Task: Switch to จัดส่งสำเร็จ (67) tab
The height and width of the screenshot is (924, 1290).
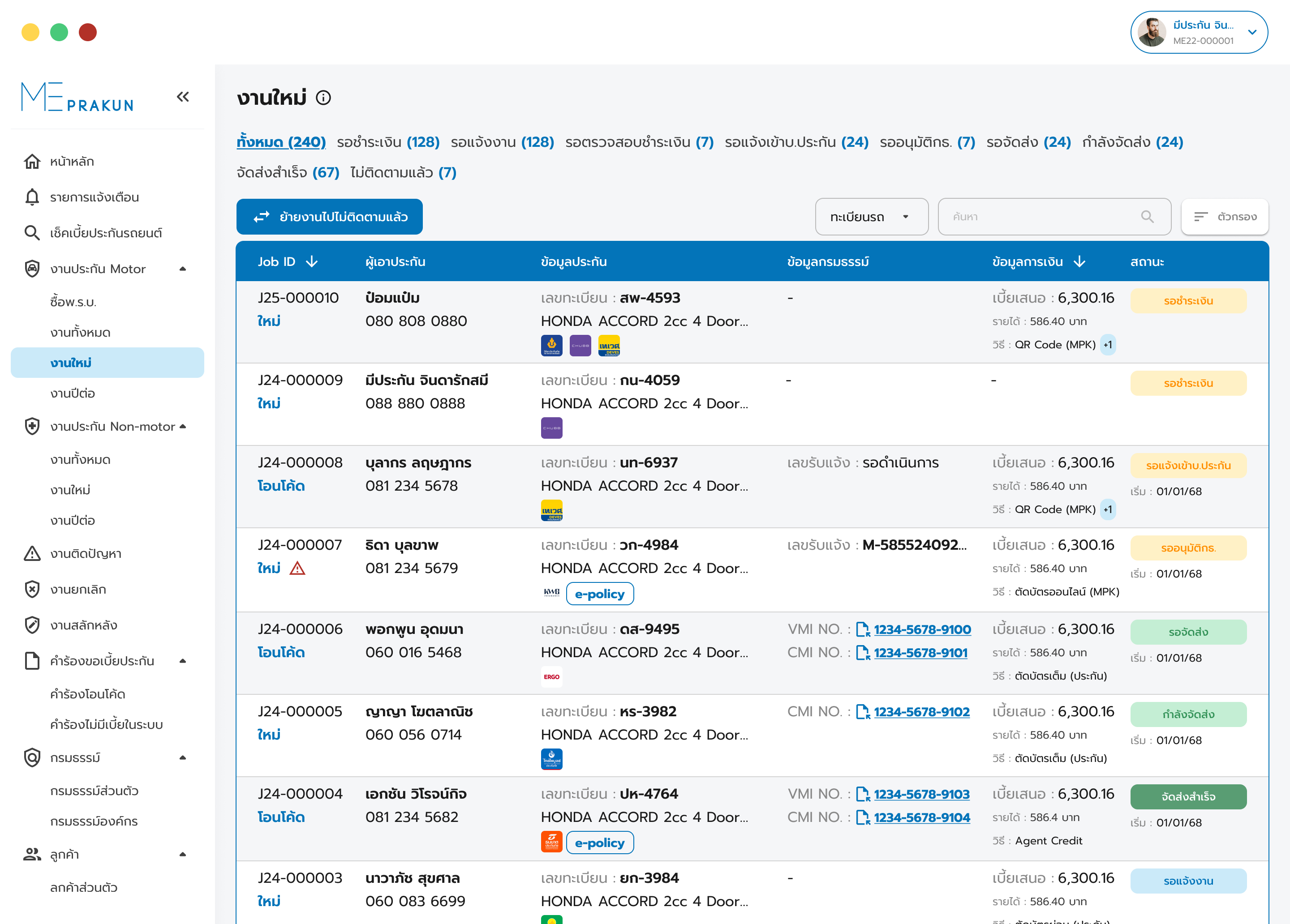Action: tap(288, 172)
